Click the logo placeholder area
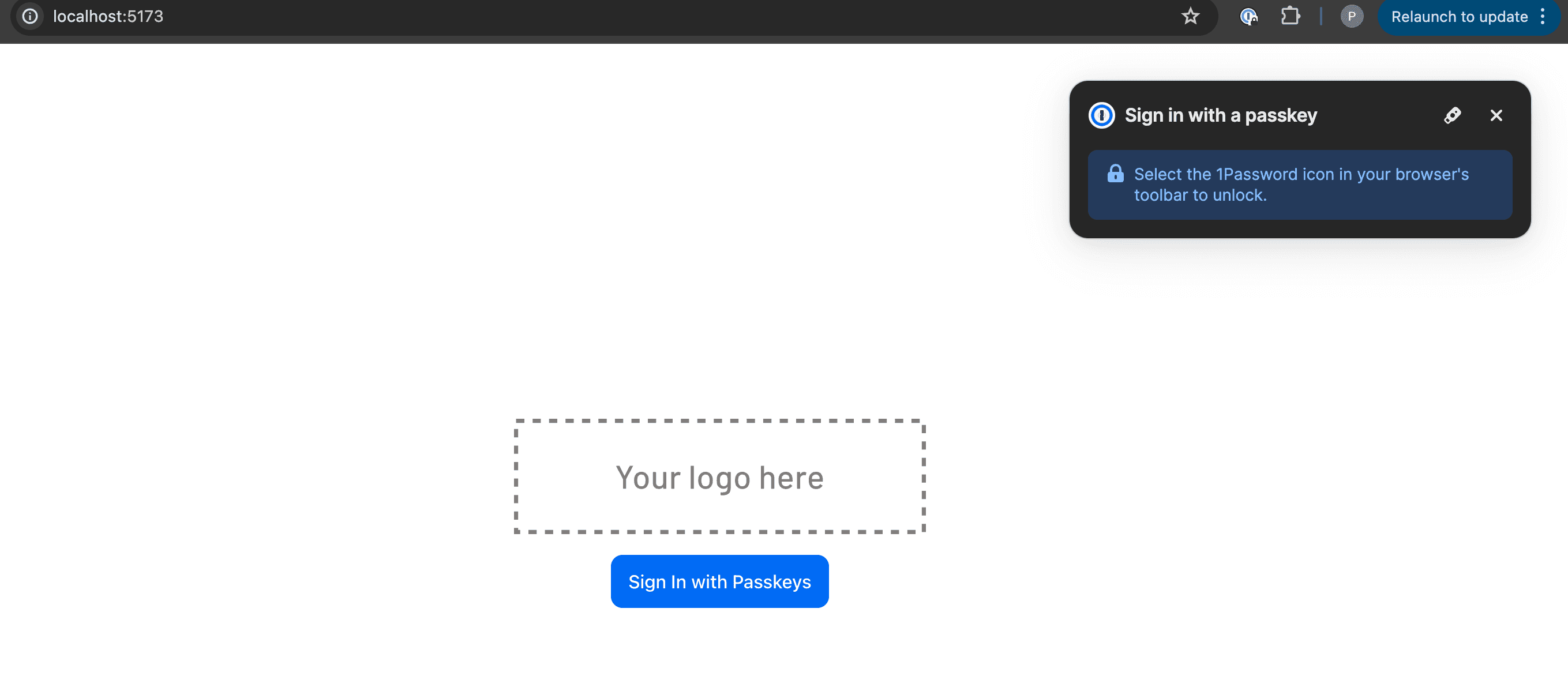 tap(719, 476)
